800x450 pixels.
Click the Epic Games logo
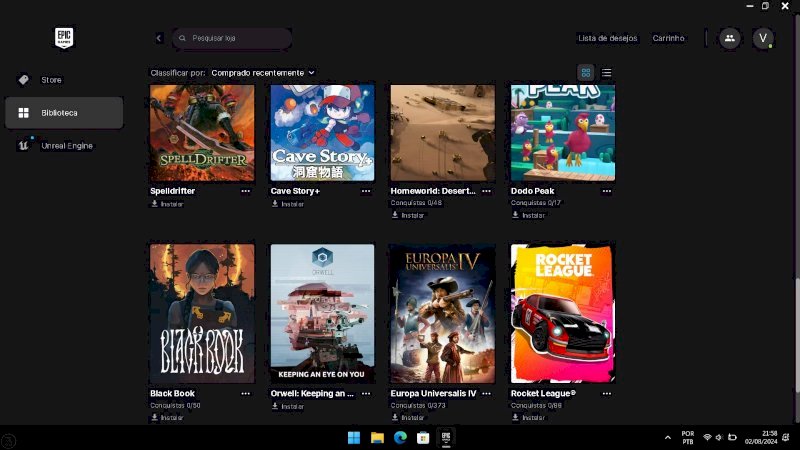tap(64, 39)
